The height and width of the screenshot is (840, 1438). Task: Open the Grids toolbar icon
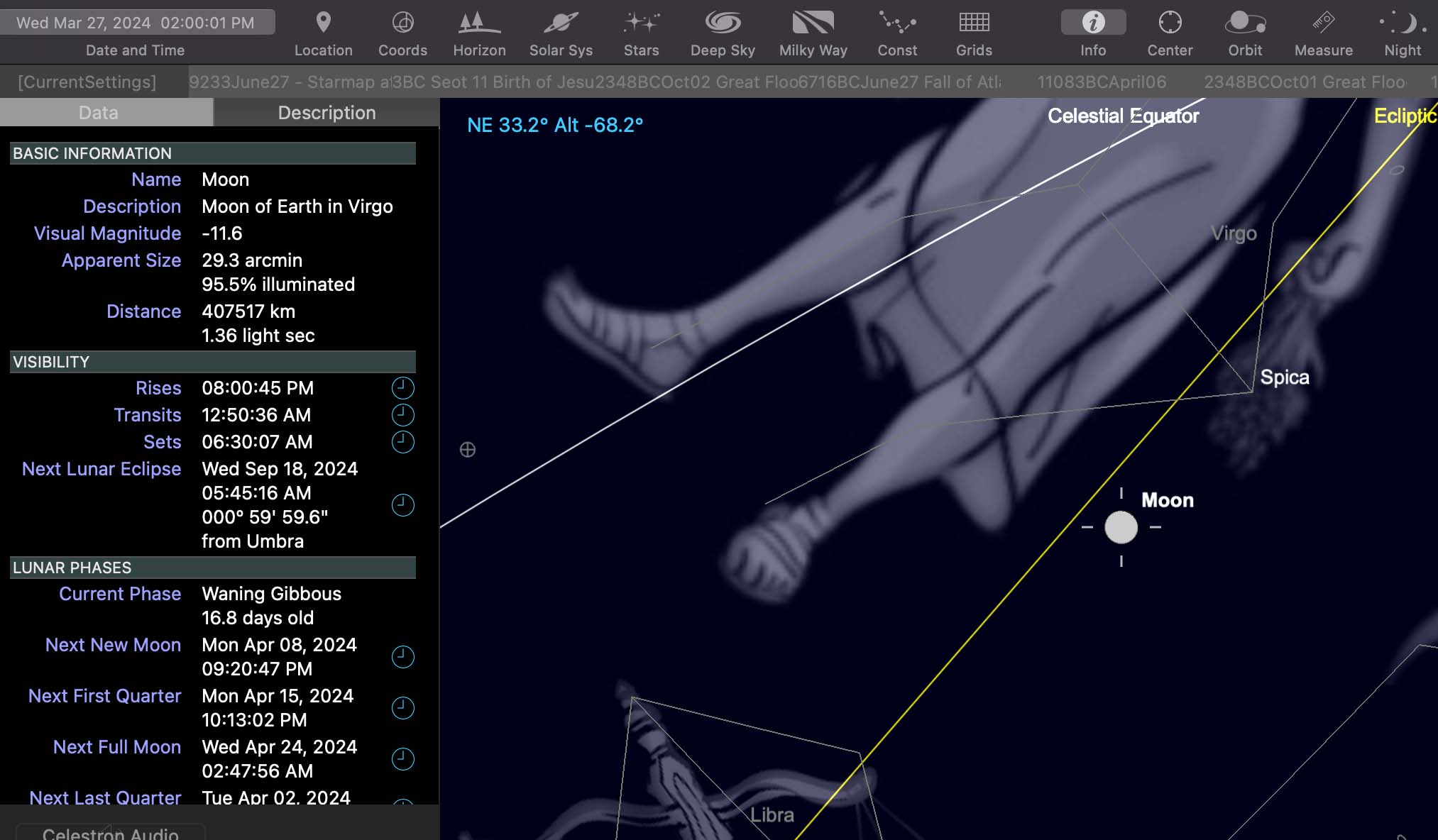pos(974,23)
